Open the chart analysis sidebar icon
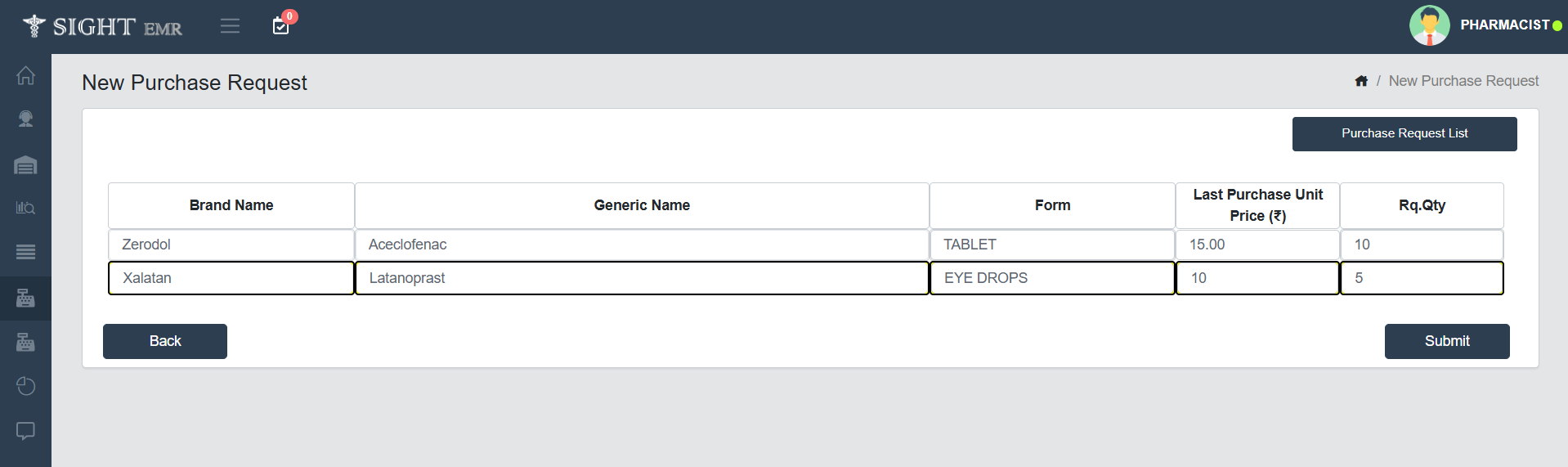 pos(25,208)
